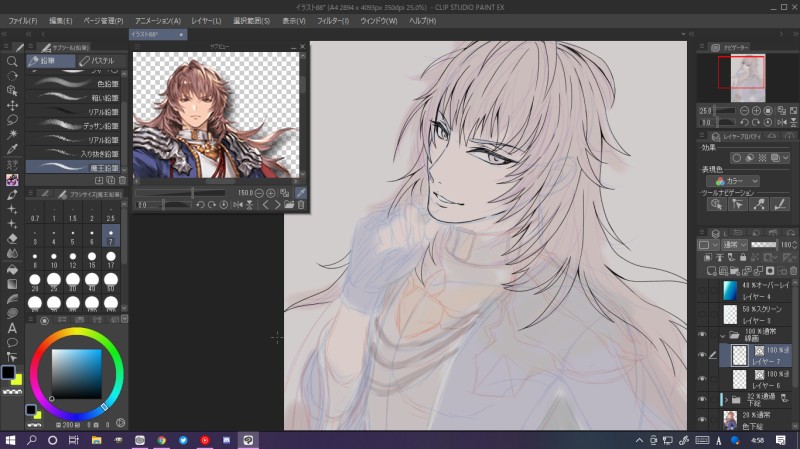The width and height of the screenshot is (800, 449).
Task: Hide layer 6 via eye icon
Action: (702, 379)
